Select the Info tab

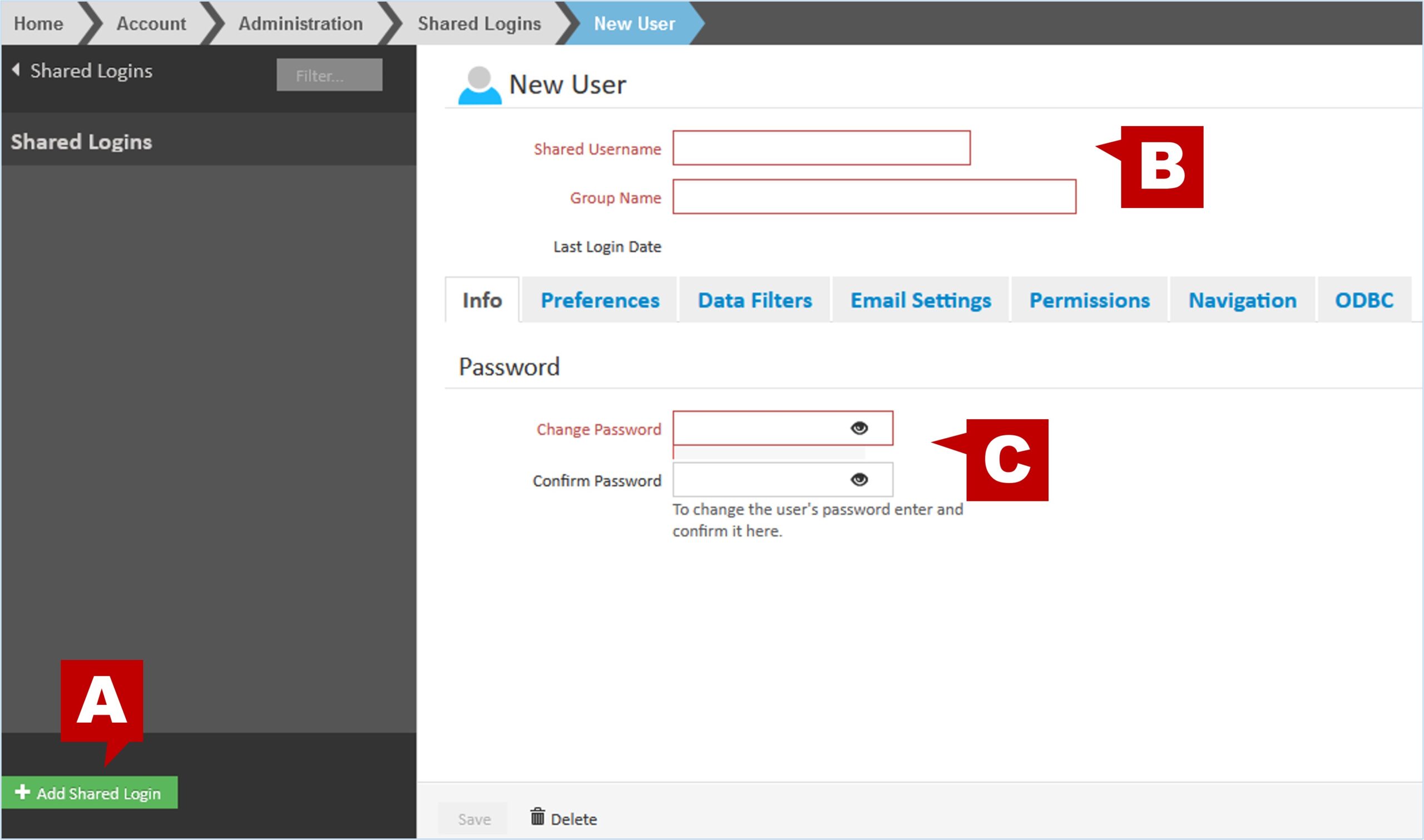point(482,300)
